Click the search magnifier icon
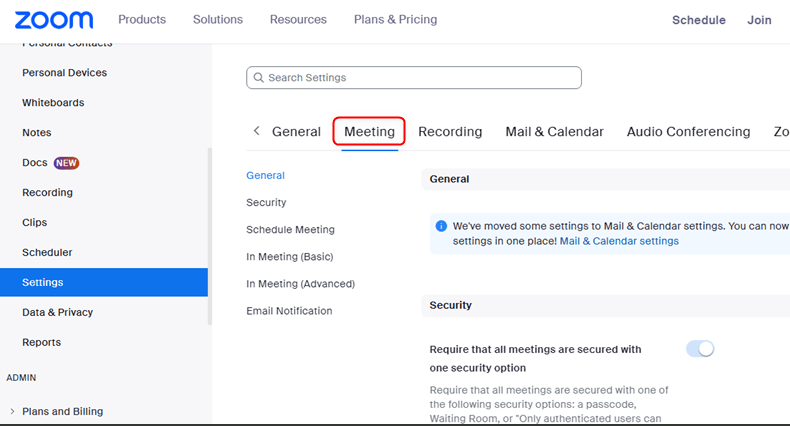Screen dimensions: 790x426 (259, 78)
